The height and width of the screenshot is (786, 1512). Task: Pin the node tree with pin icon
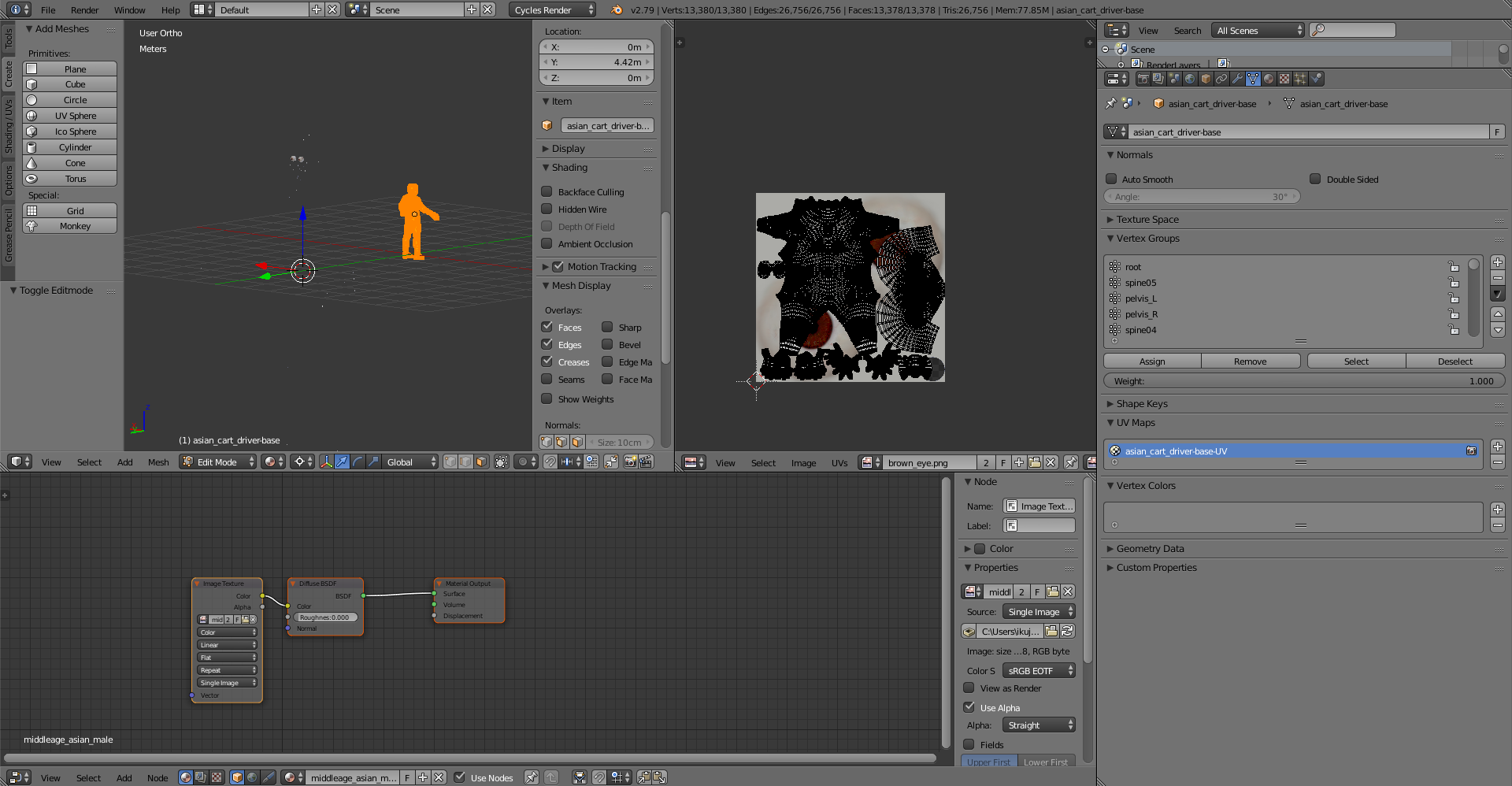pos(532,777)
